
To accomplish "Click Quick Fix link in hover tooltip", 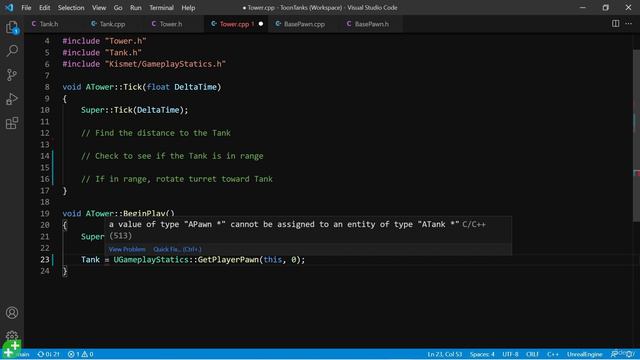I will 177,249.
